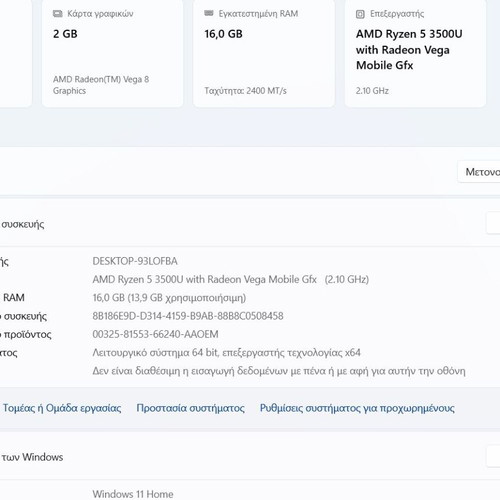This screenshot has height=500, width=500.
Task: Collapse the Windows specifications section header
Action: 250,456
